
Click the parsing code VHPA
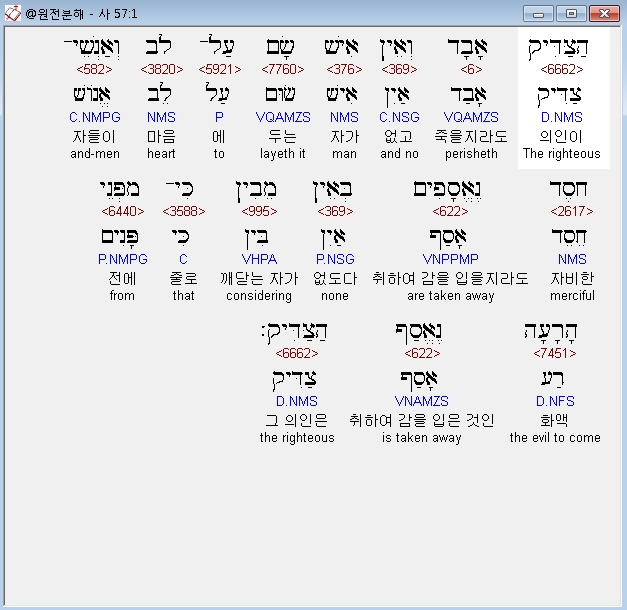(x=259, y=259)
